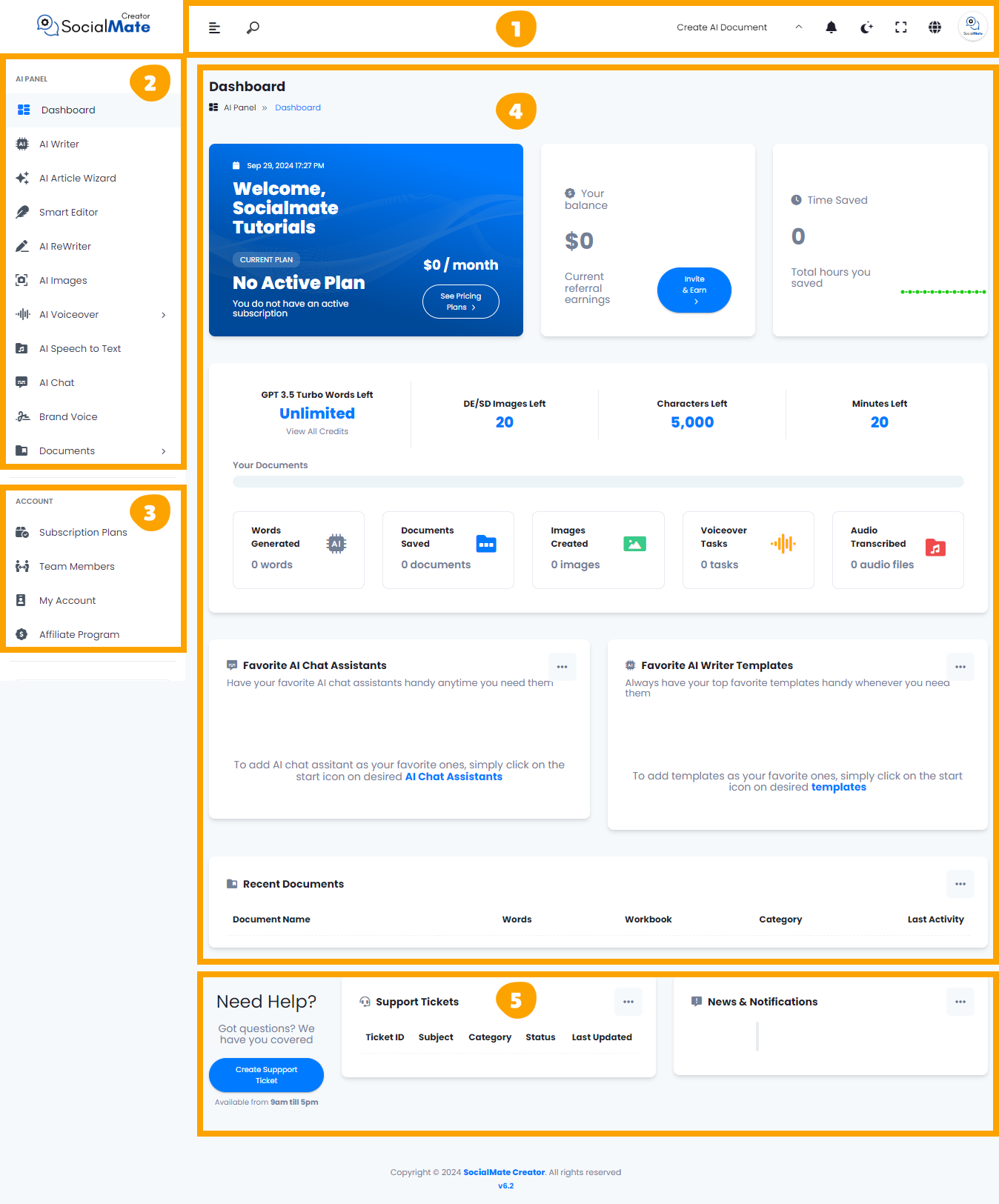The height and width of the screenshot is (1204, 999).
Task: Click the Images Created picture icon
Action: tap(635, 544)
